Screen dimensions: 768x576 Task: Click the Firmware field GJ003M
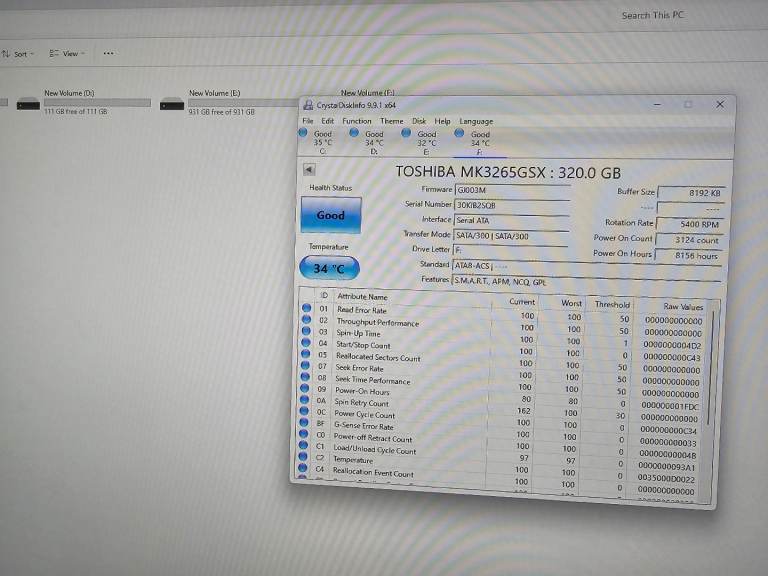tap(512, 190)
